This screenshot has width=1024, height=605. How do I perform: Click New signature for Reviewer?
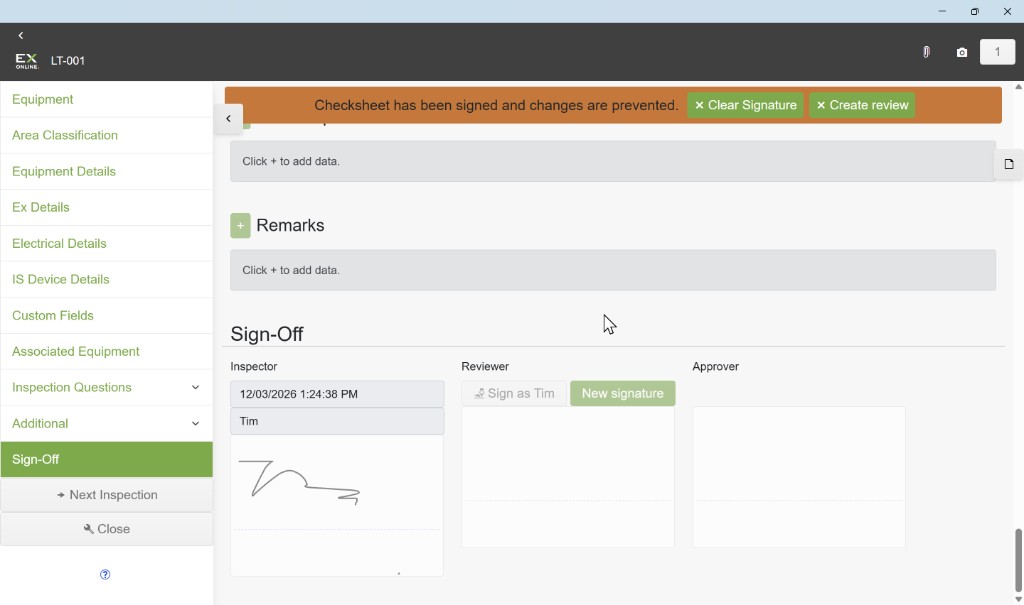click(x=622, y=393)
